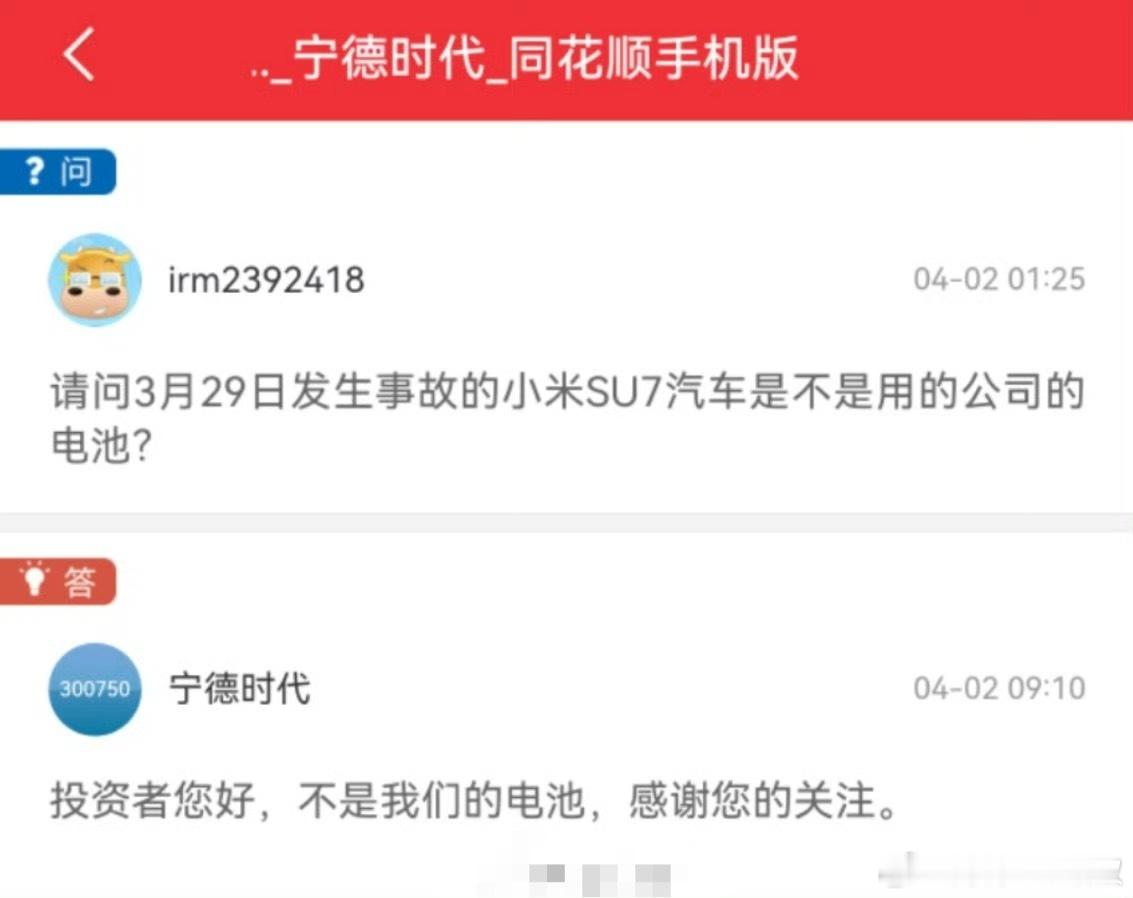The width and height of the screenshot is (1133, 898).
Task: Tap the lightbulb icon in 答 badge
Action: point(34,579)
